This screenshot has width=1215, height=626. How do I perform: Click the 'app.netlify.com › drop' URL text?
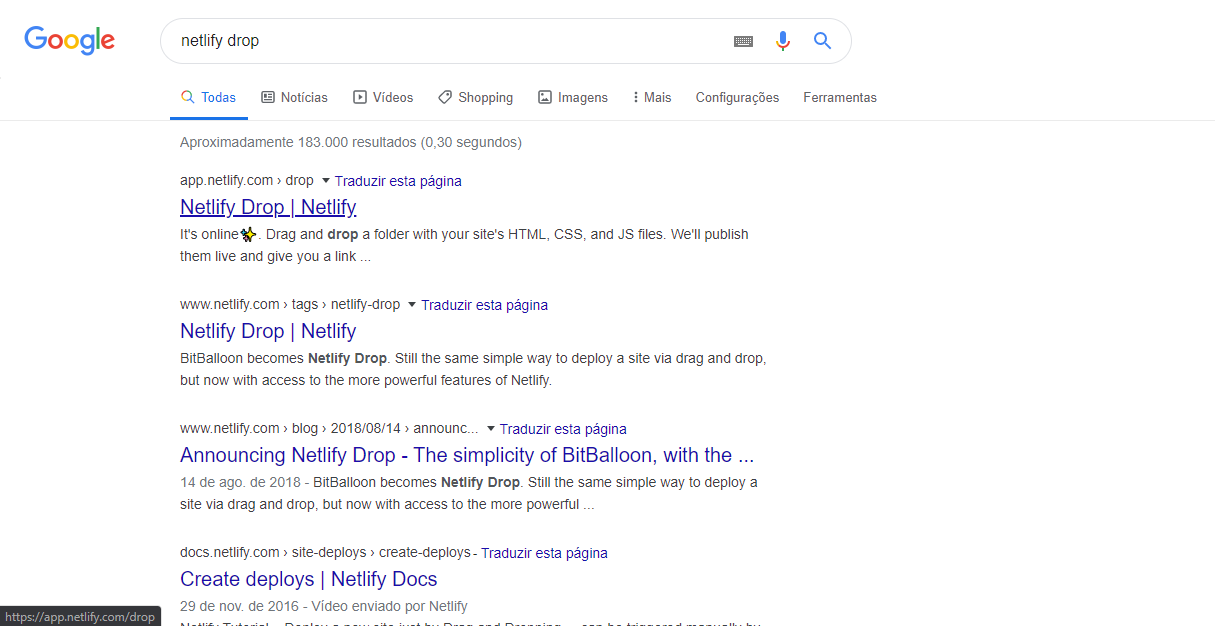coord(247,181)
